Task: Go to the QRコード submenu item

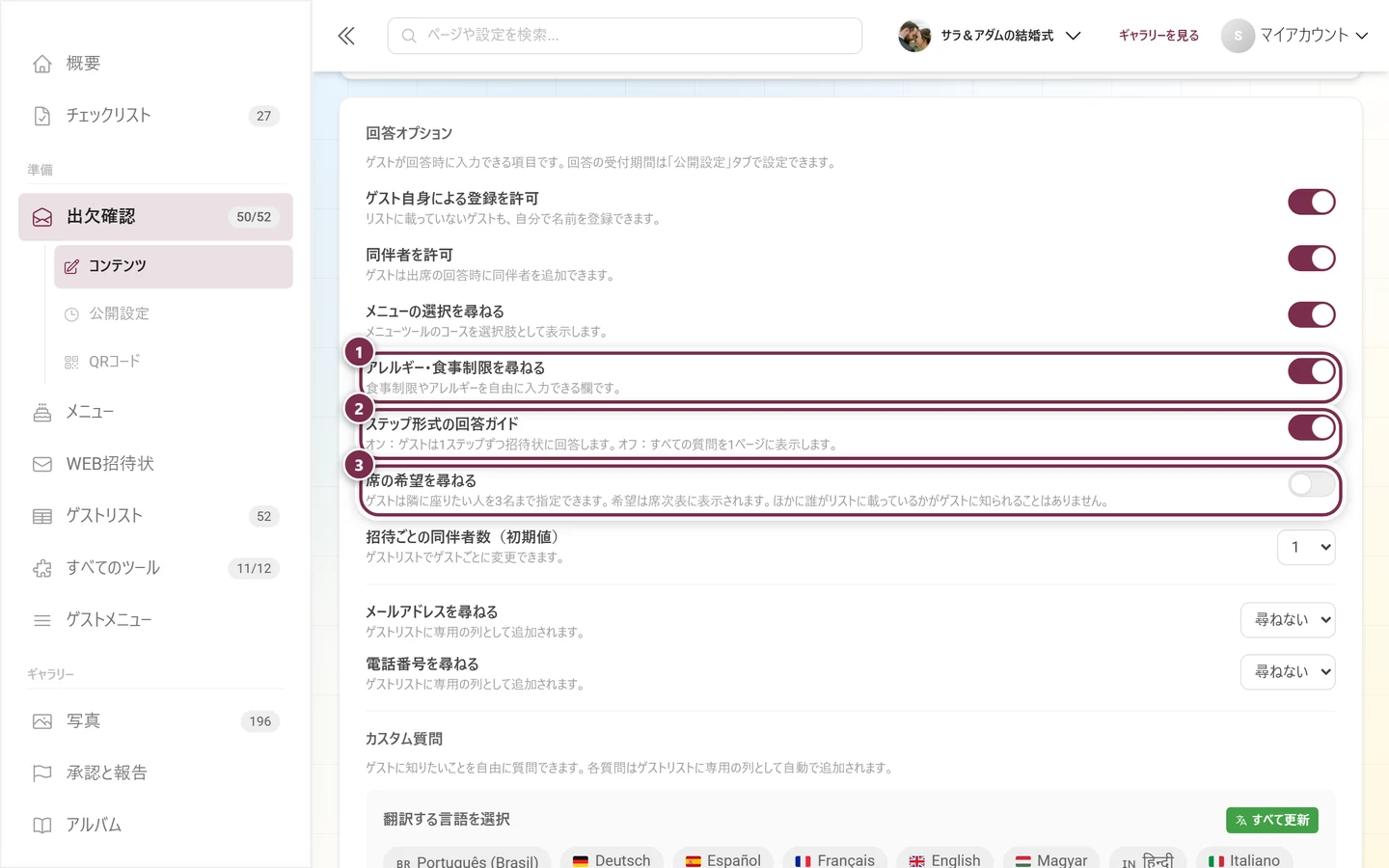Action: pos(174,362)
